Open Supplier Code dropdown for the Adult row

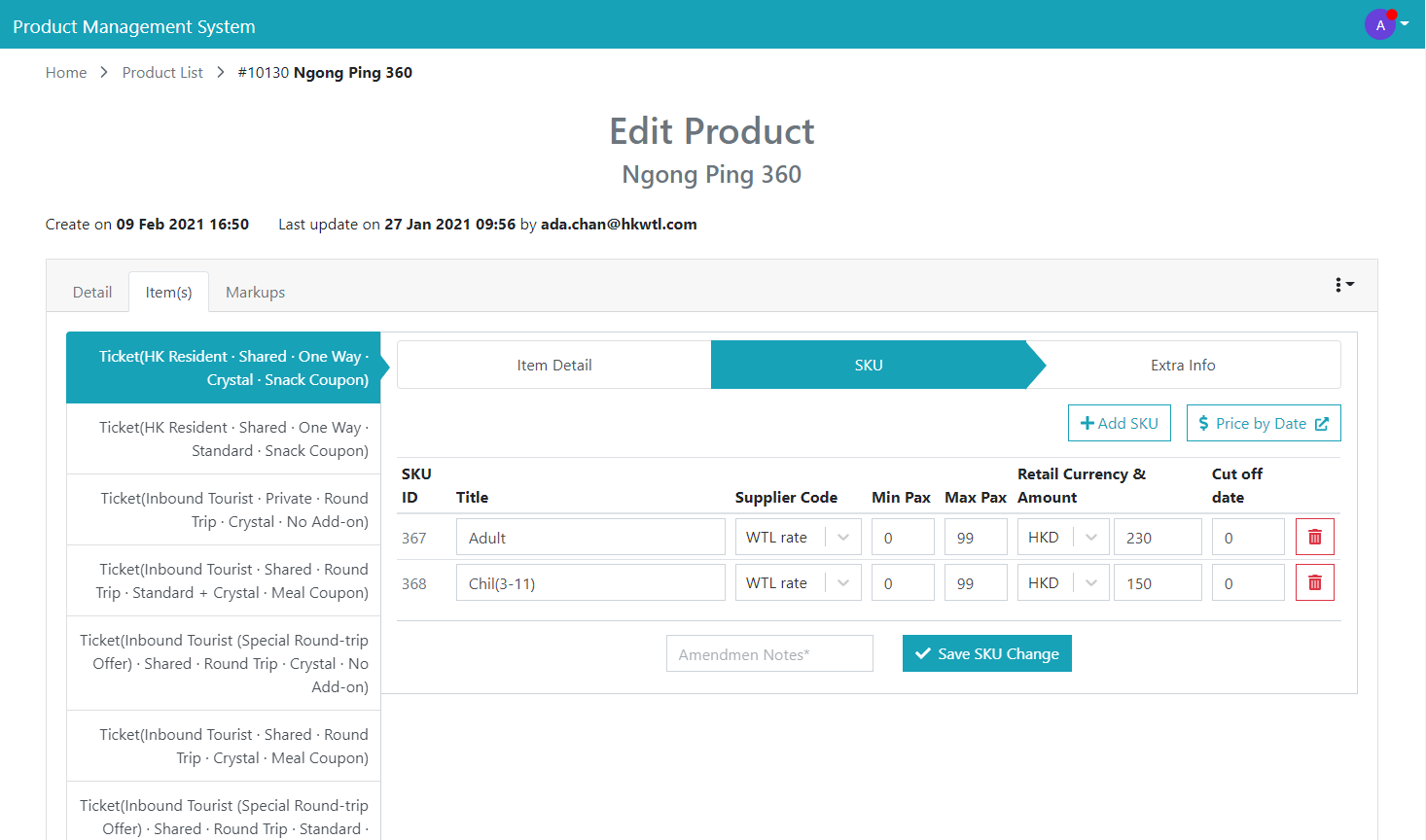(841, 536)
